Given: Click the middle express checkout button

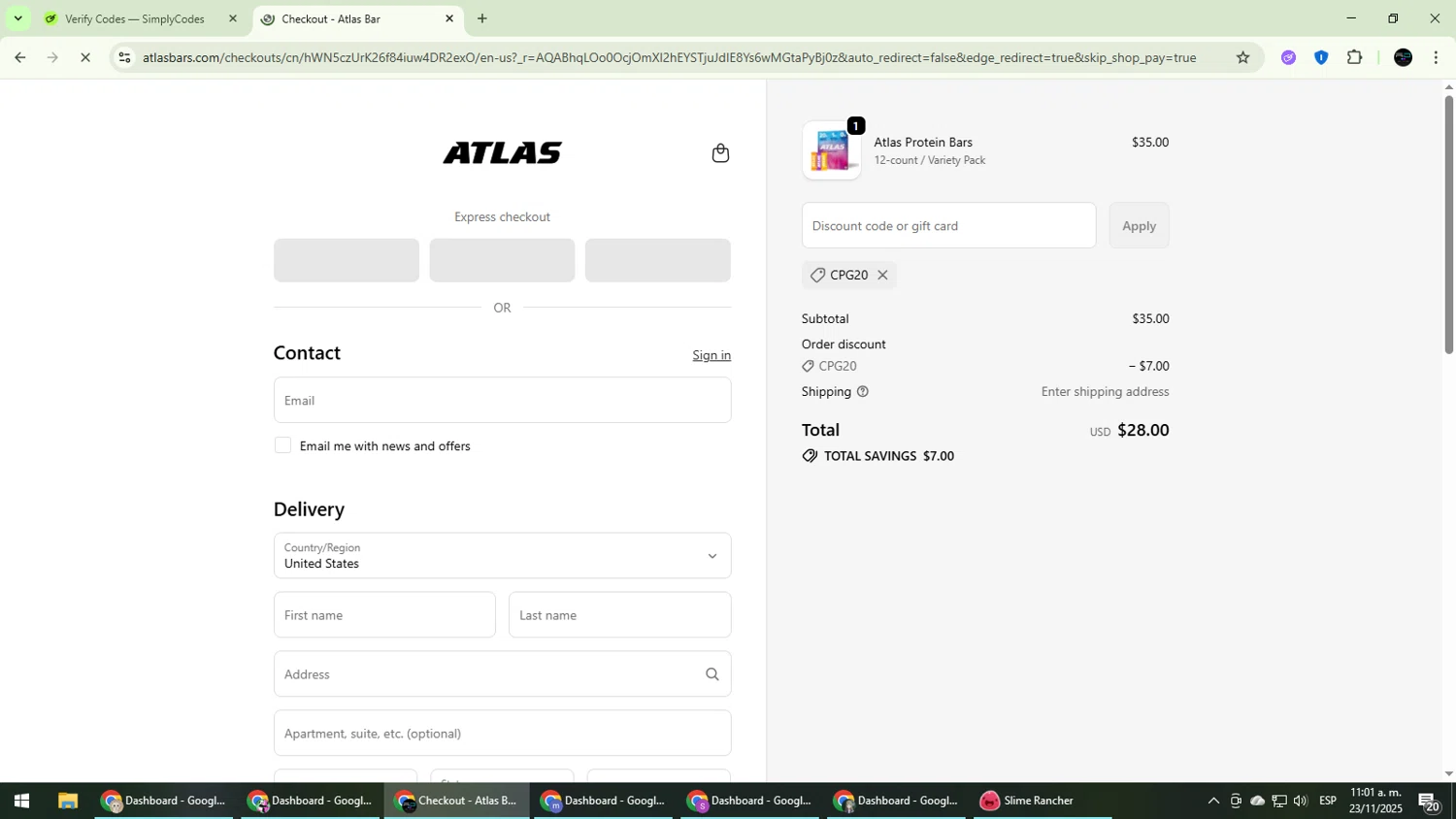Looking at the screenshot, I should click(502, 260).
